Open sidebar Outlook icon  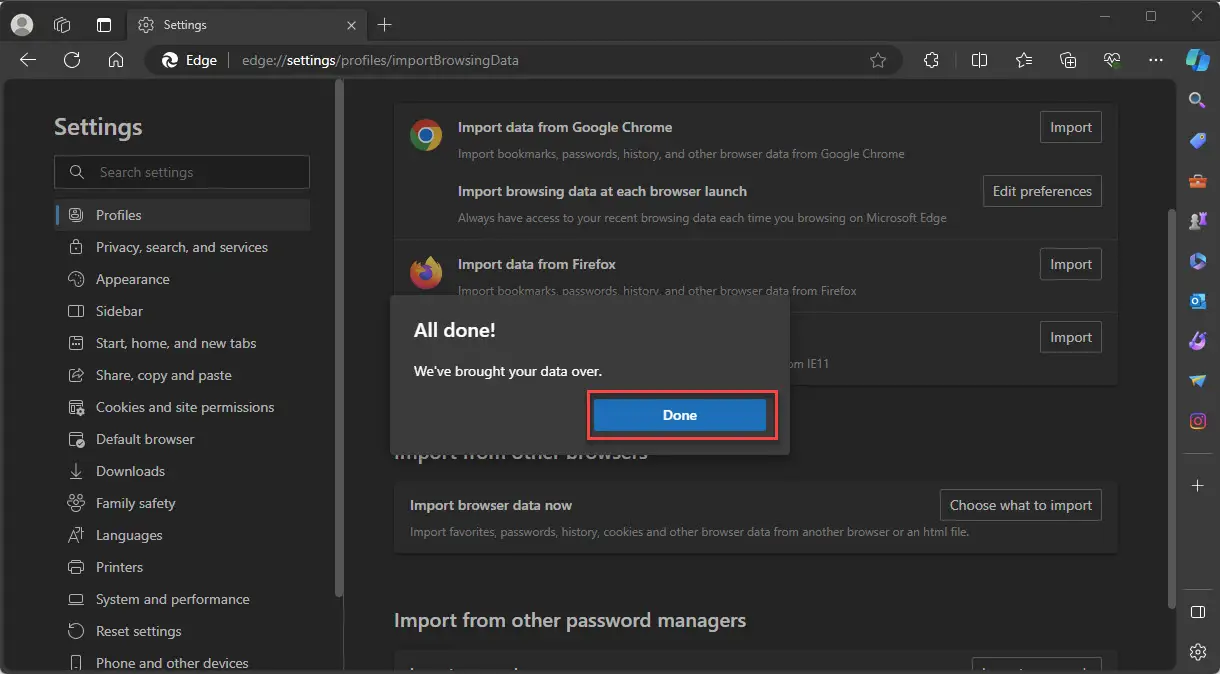click(x=1197, y=301)
